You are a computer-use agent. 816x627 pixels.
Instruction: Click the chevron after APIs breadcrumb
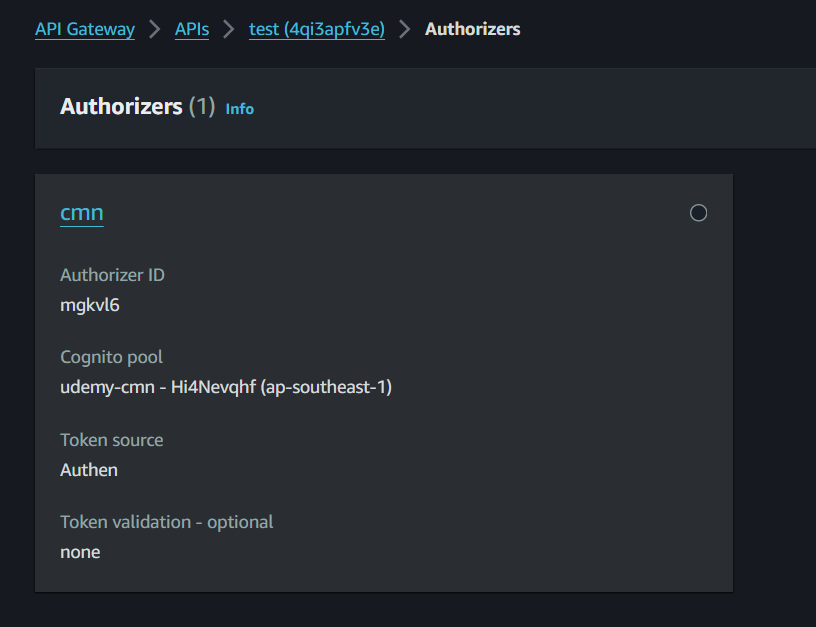[229, 29]
